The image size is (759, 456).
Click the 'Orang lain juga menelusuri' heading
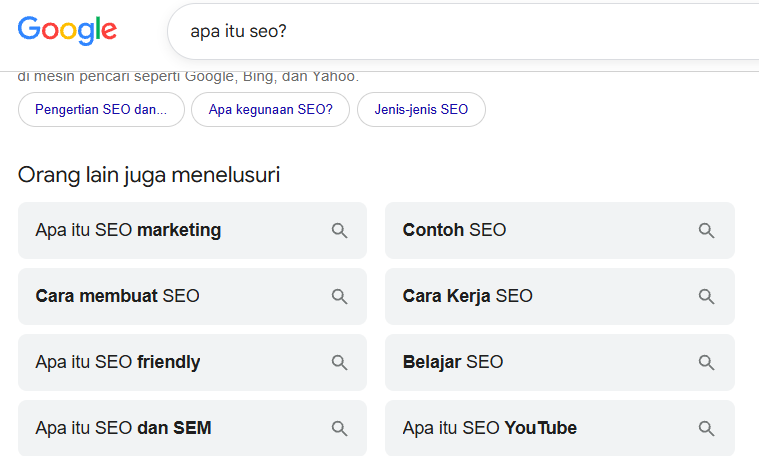click(149, 175)
